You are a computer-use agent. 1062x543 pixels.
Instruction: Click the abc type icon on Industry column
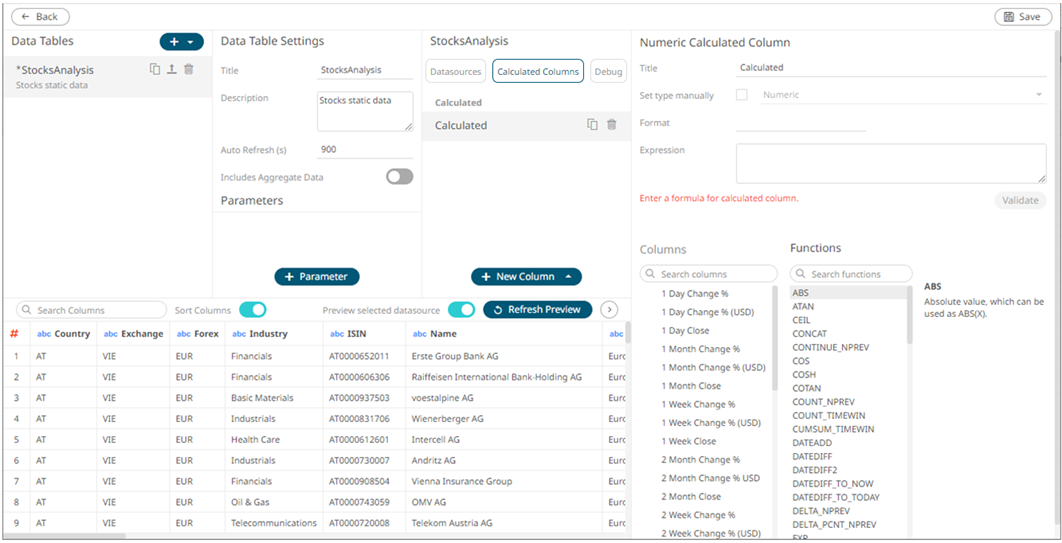(x=239, y=334)
